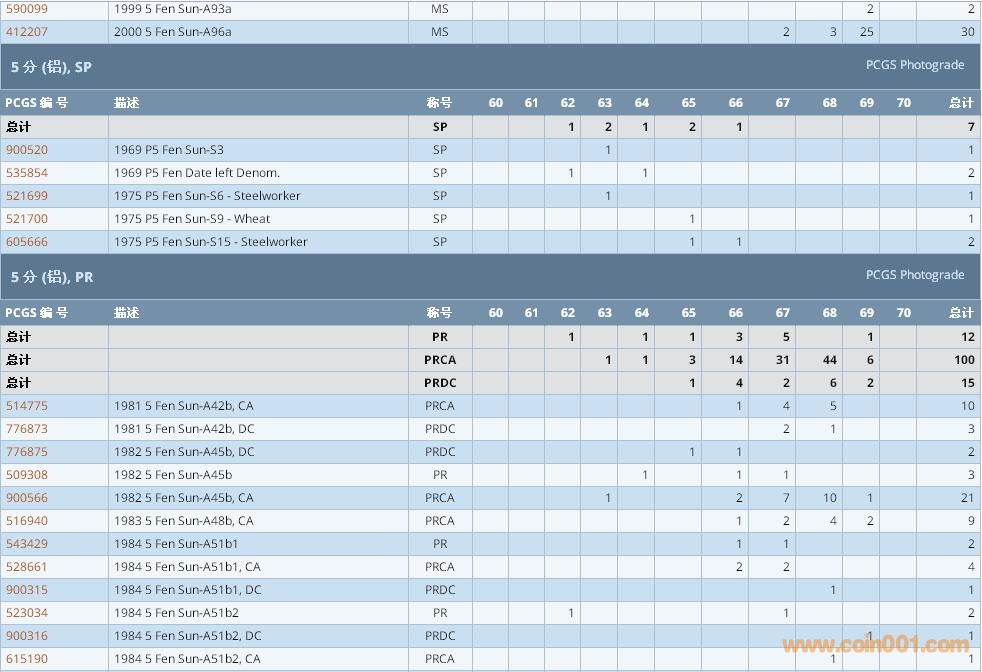Open PCGS number 900520 link

pyautogui.click(x=27, y=150)
